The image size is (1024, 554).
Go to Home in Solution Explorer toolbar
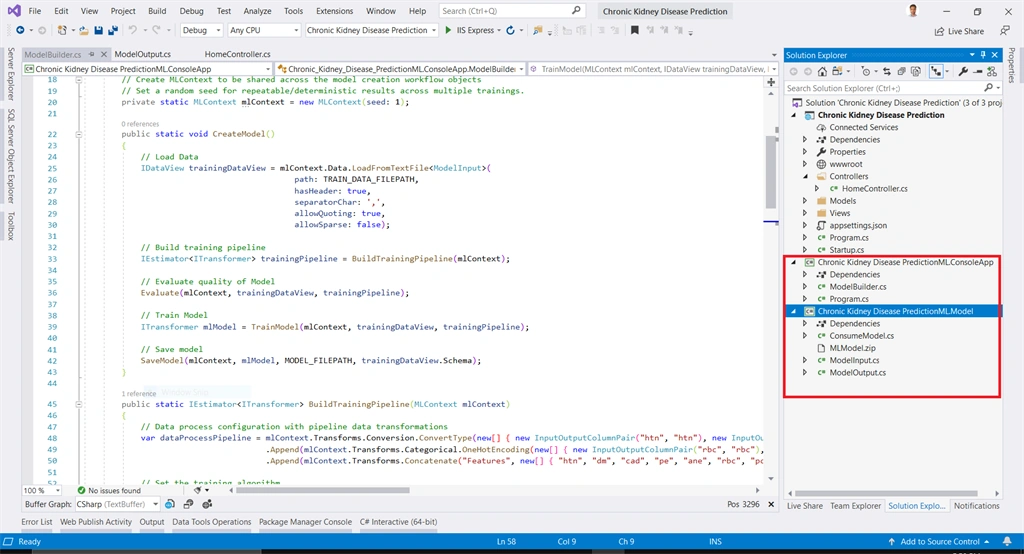coord(822,71)
